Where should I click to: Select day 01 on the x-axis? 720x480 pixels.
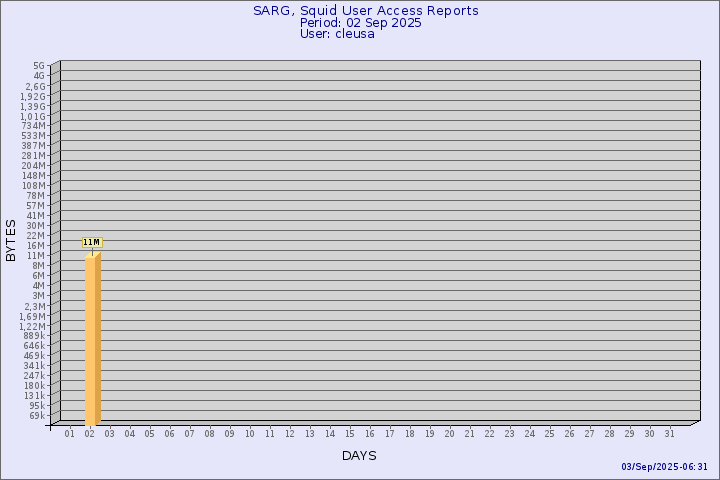(x=69, y=434)
